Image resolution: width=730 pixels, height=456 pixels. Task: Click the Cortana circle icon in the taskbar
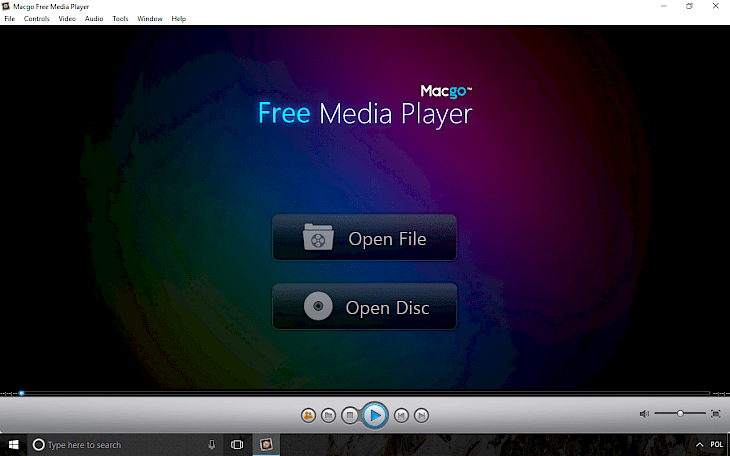click(39, 445)
